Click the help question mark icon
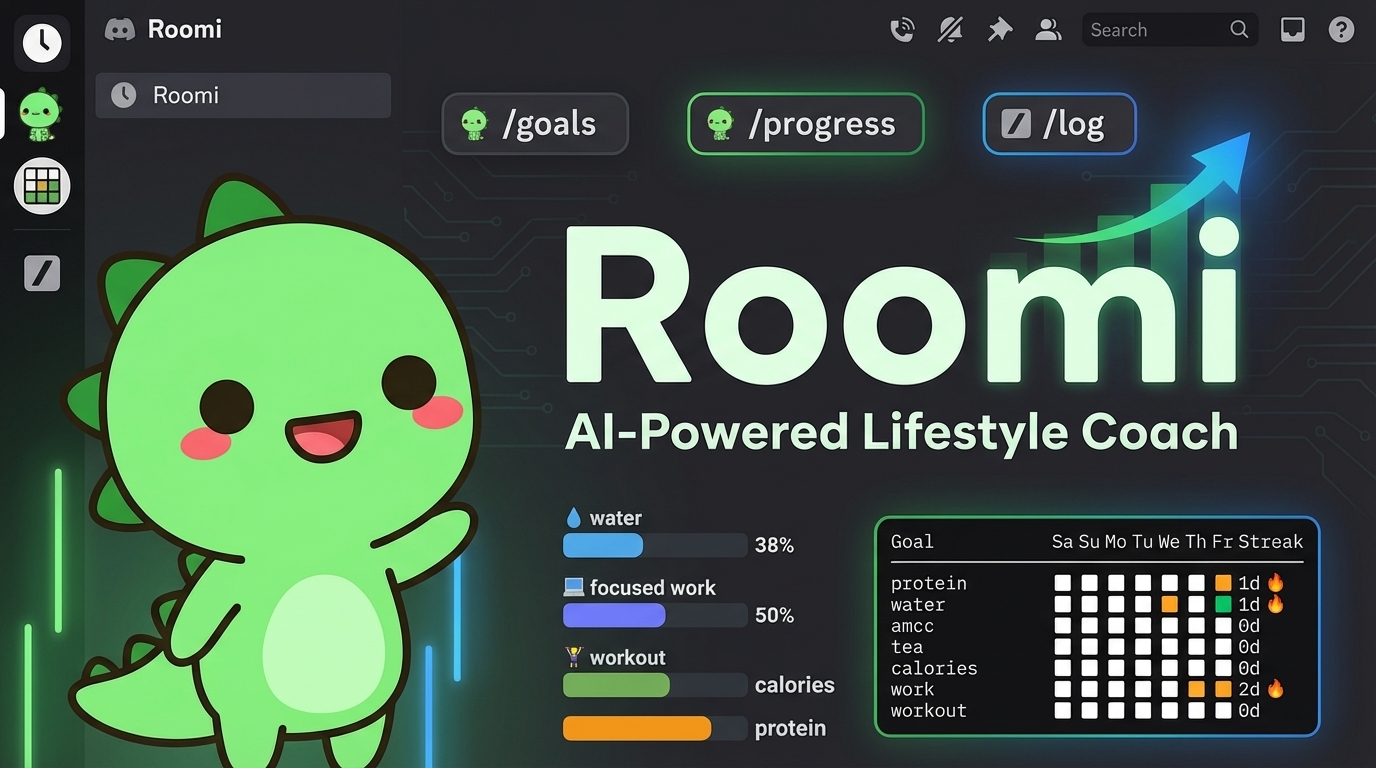The height and width of the screenshot is (768, 1376). 1341,29
